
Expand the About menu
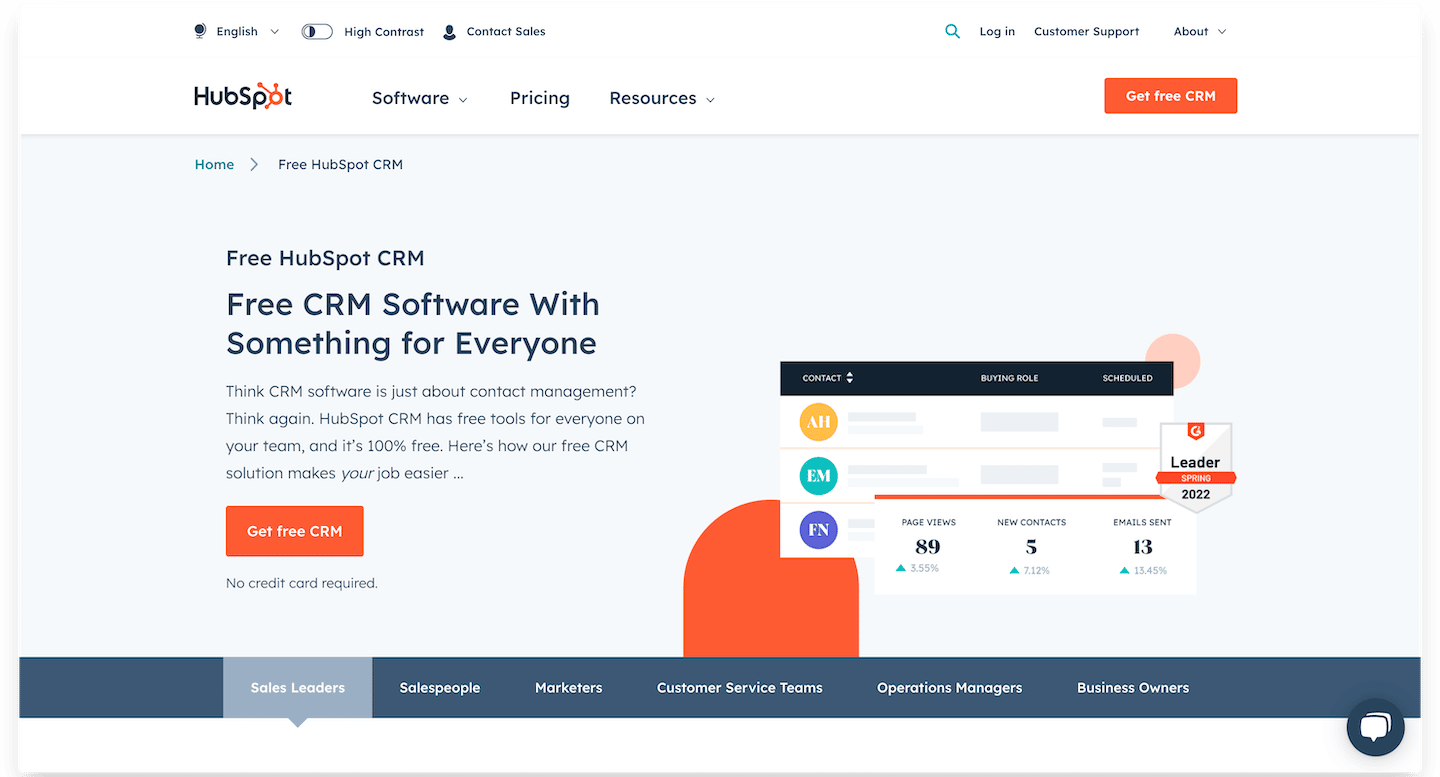click(x=1200, y=32)
